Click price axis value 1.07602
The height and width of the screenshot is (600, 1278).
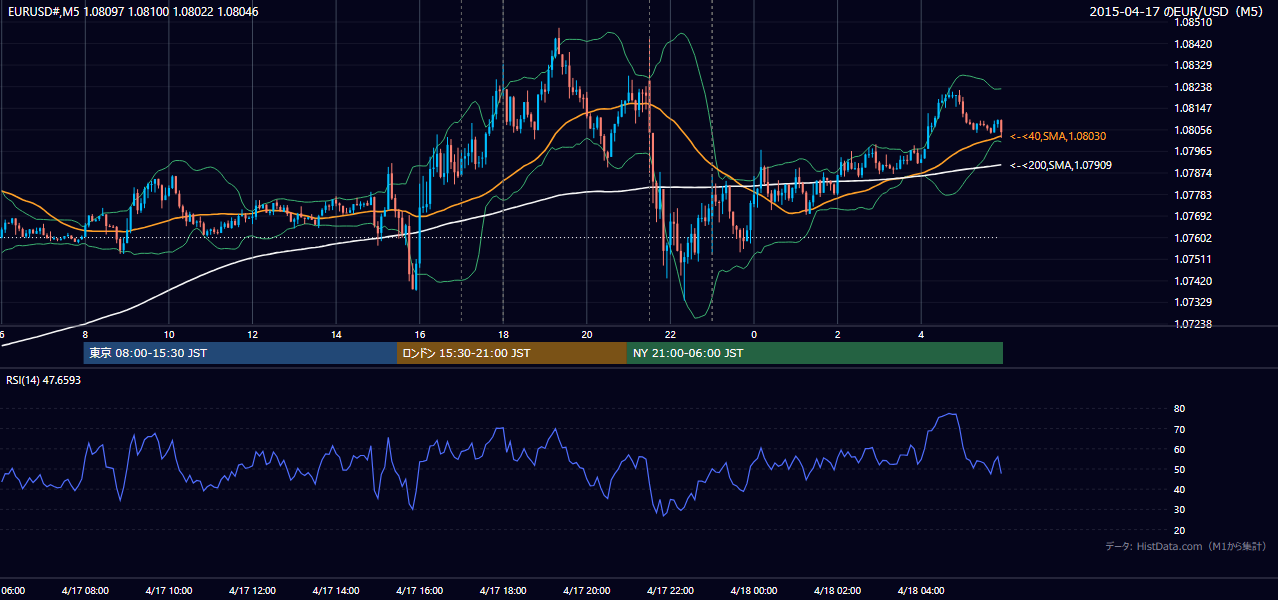[x=1193, y=238]
